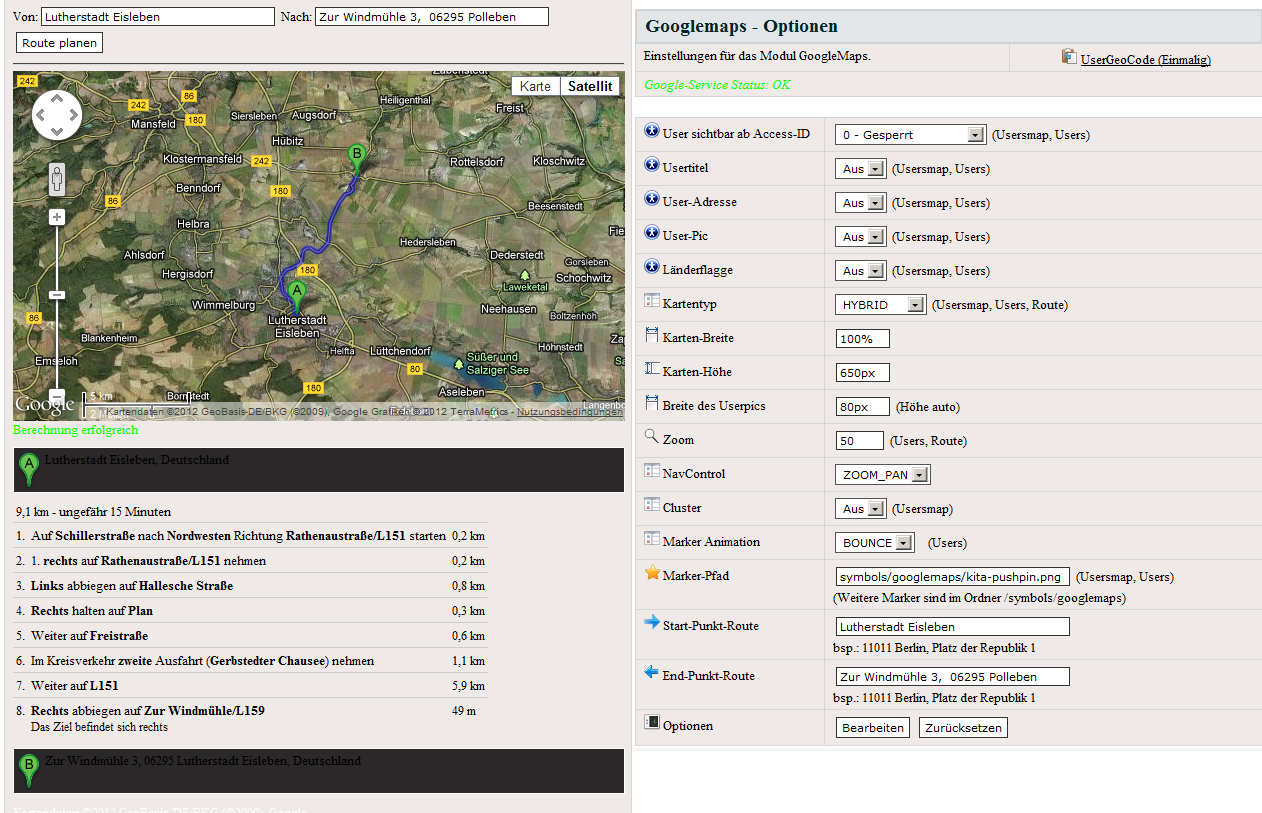Open the Access-ID dropdown set to 0 - Gesperrt
1262x813 pixels.
click(911, 135)
